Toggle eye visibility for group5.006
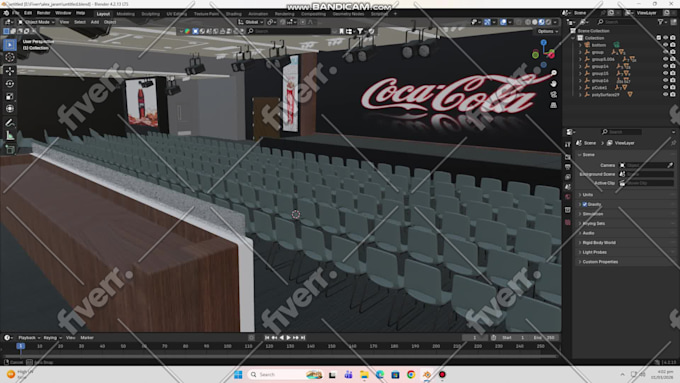Image resolution: width=680 pixels, height=383 pixels. coord(666,59)
